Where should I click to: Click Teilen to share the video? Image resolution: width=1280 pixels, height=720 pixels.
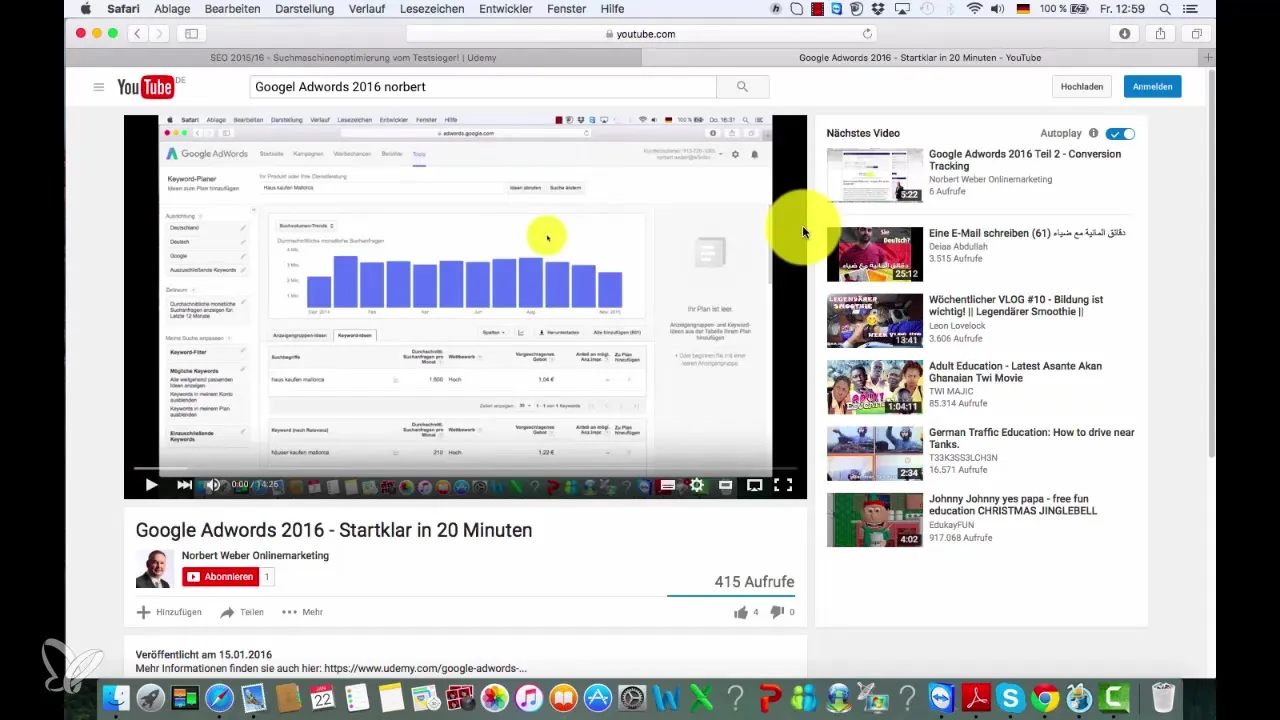(242, 612)
